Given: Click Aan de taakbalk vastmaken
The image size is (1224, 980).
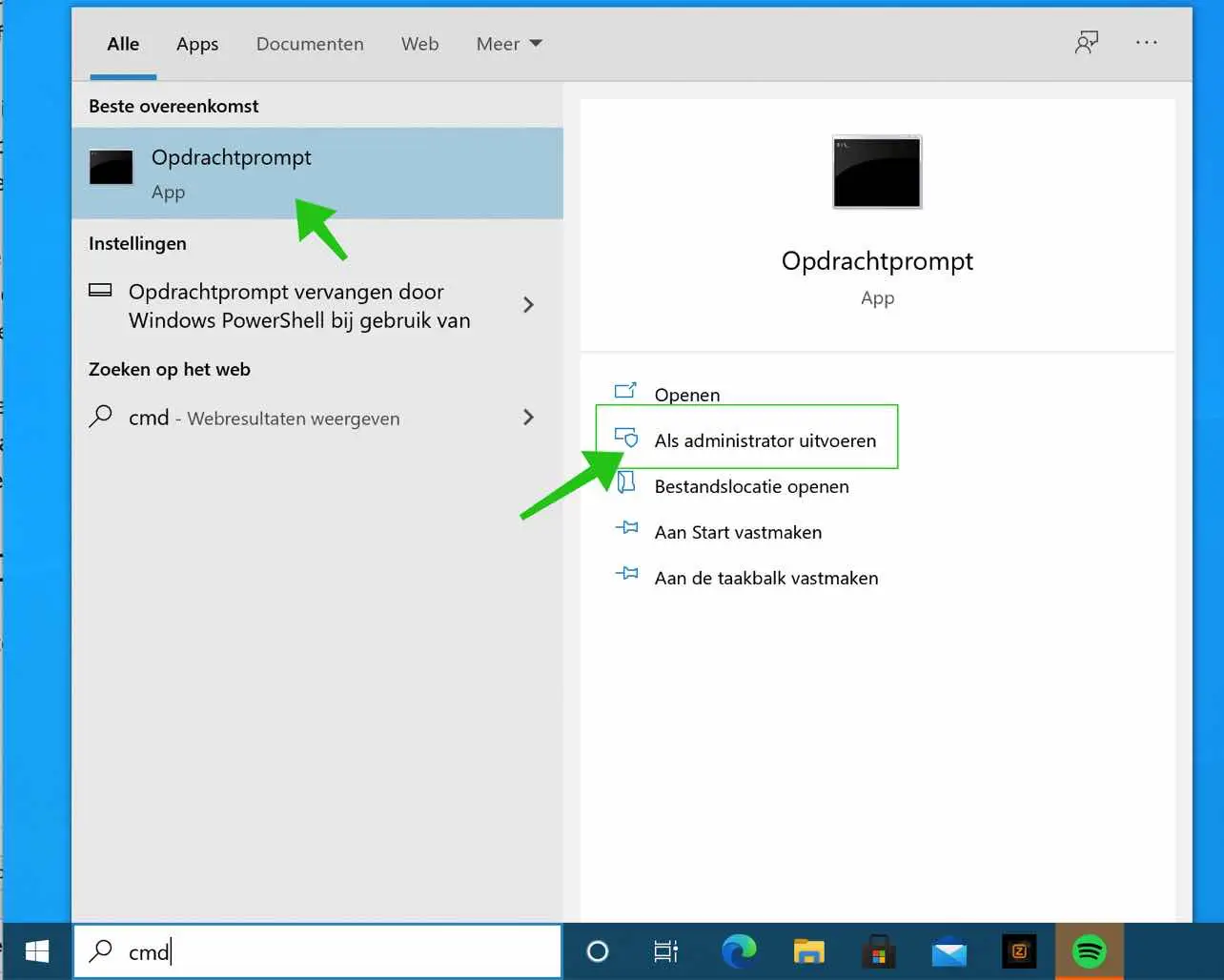Looking at the screenshot, I should point(766,578).
